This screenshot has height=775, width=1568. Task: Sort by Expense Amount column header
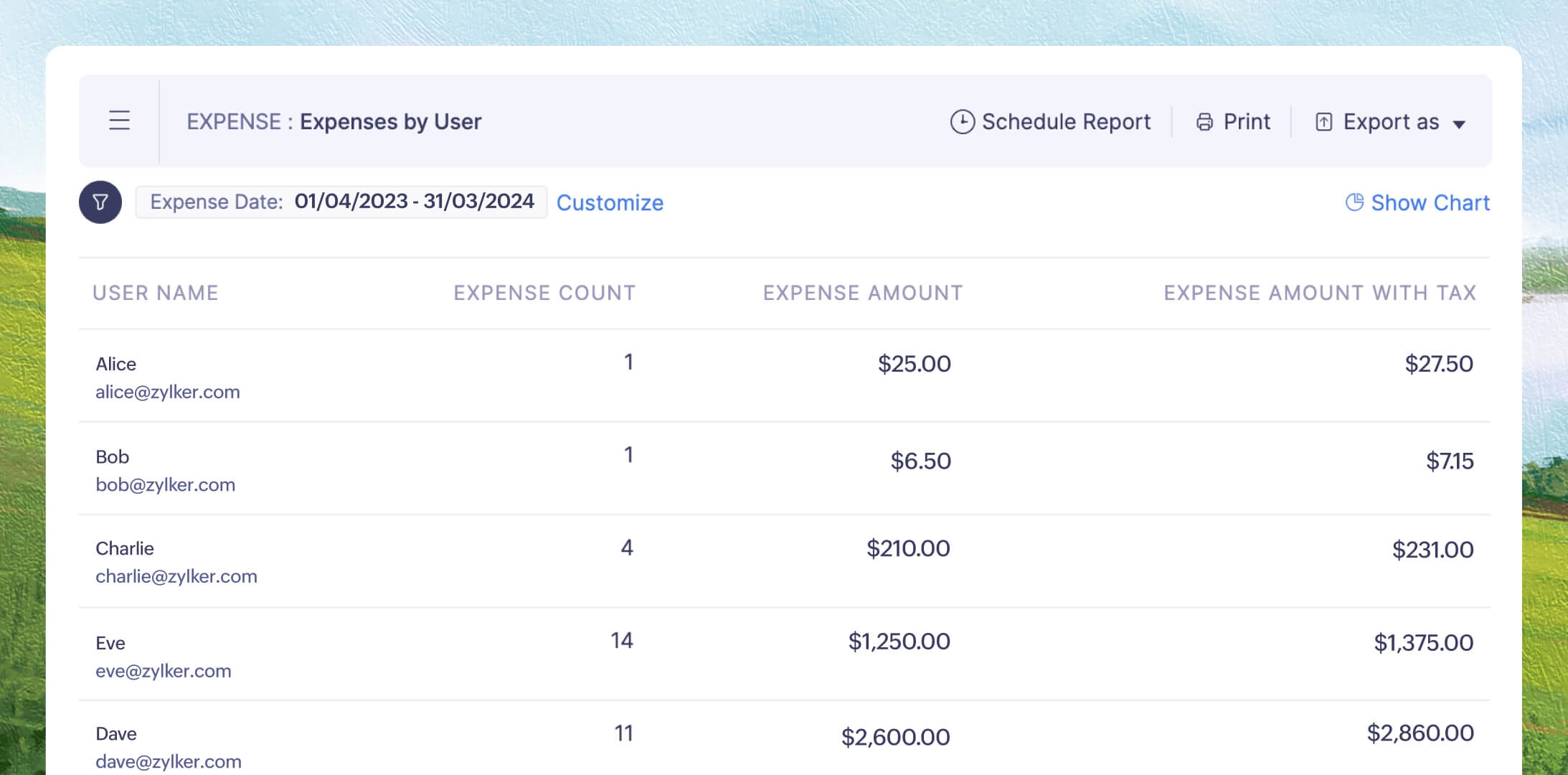[863, 293]
